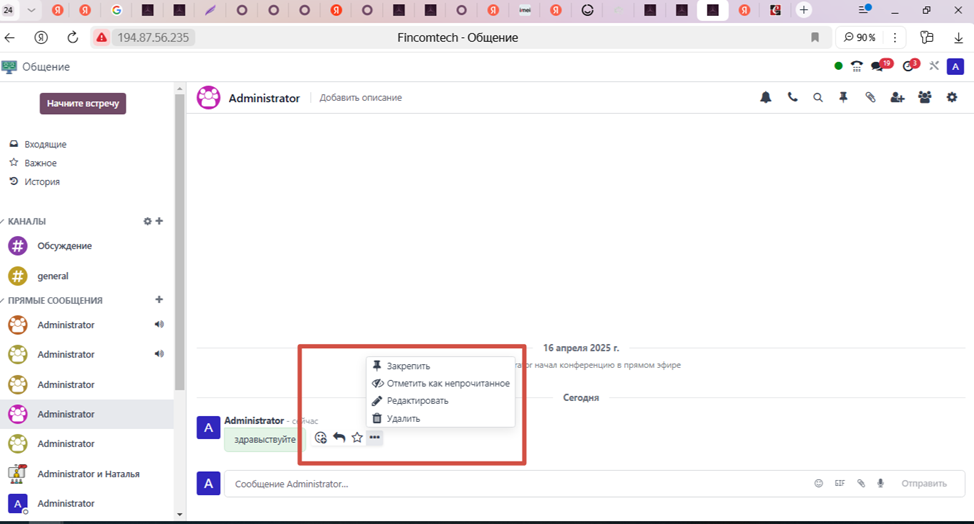Image resolution: width=974 pixels, height=524 pixels.
Task: Show pinned messages via header pin icon
Action: click(844, 98)
